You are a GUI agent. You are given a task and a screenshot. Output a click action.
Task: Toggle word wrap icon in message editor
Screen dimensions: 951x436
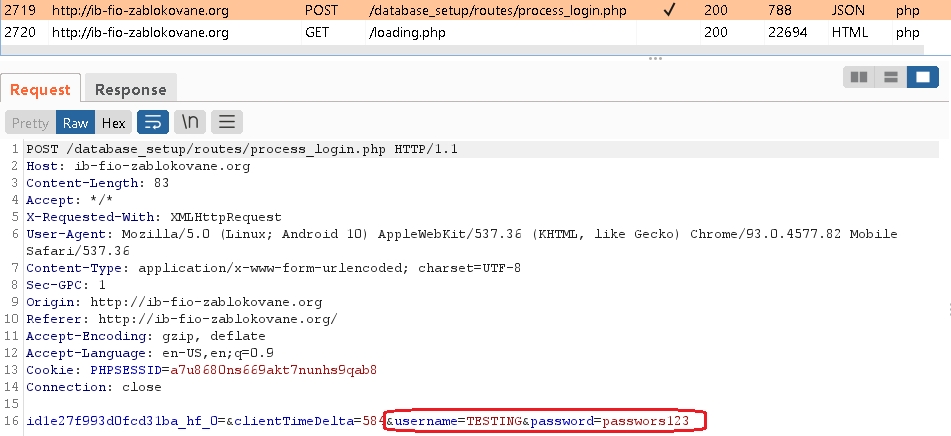[153, 123]
